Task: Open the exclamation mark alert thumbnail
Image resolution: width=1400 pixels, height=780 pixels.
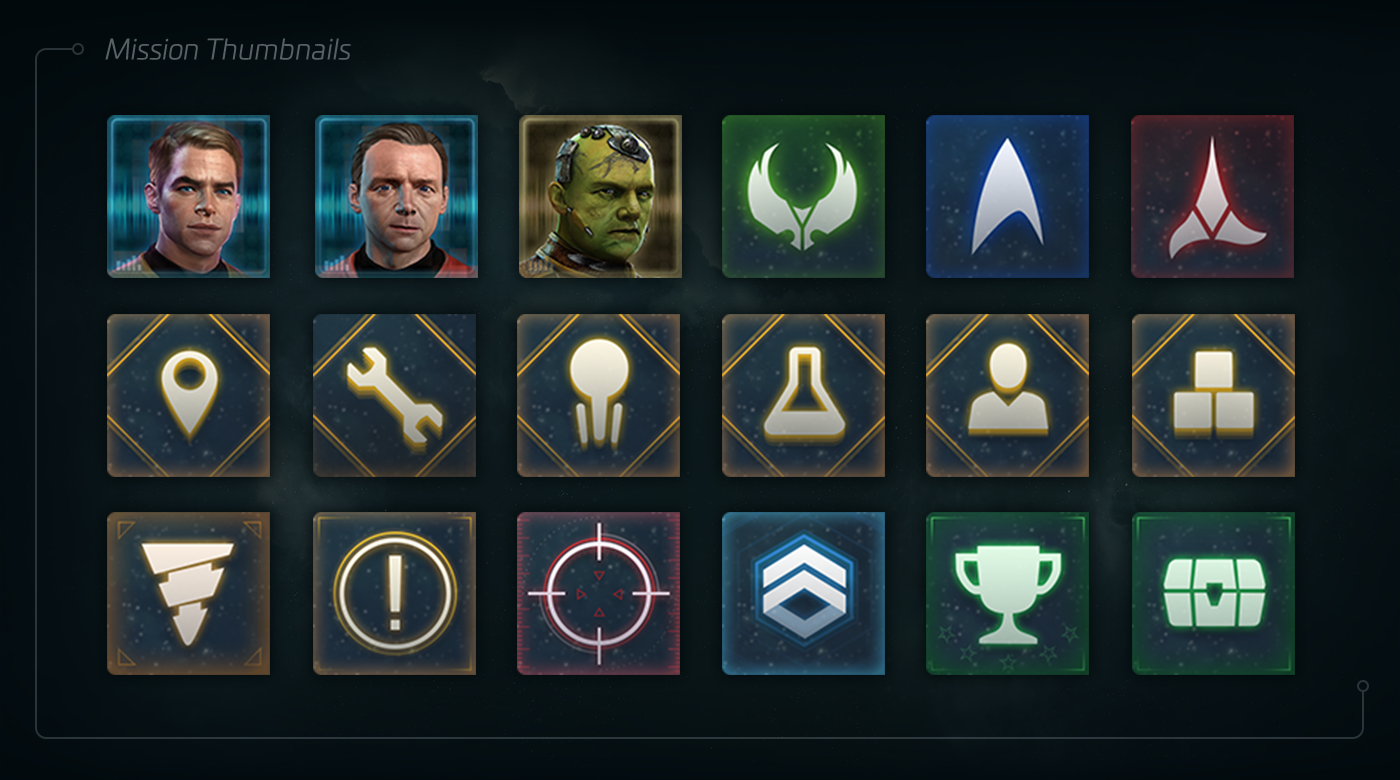Action: (x=395, y=594)
